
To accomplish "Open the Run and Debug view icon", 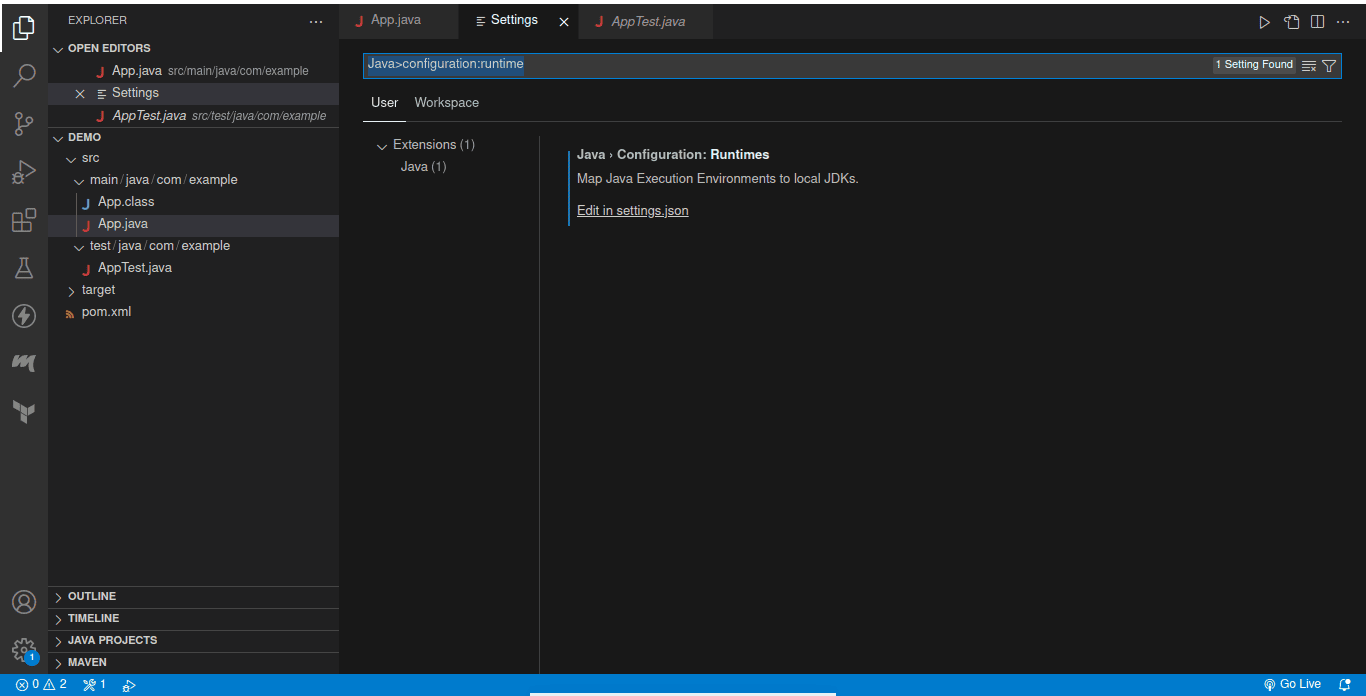I will [x=24, y=172].
